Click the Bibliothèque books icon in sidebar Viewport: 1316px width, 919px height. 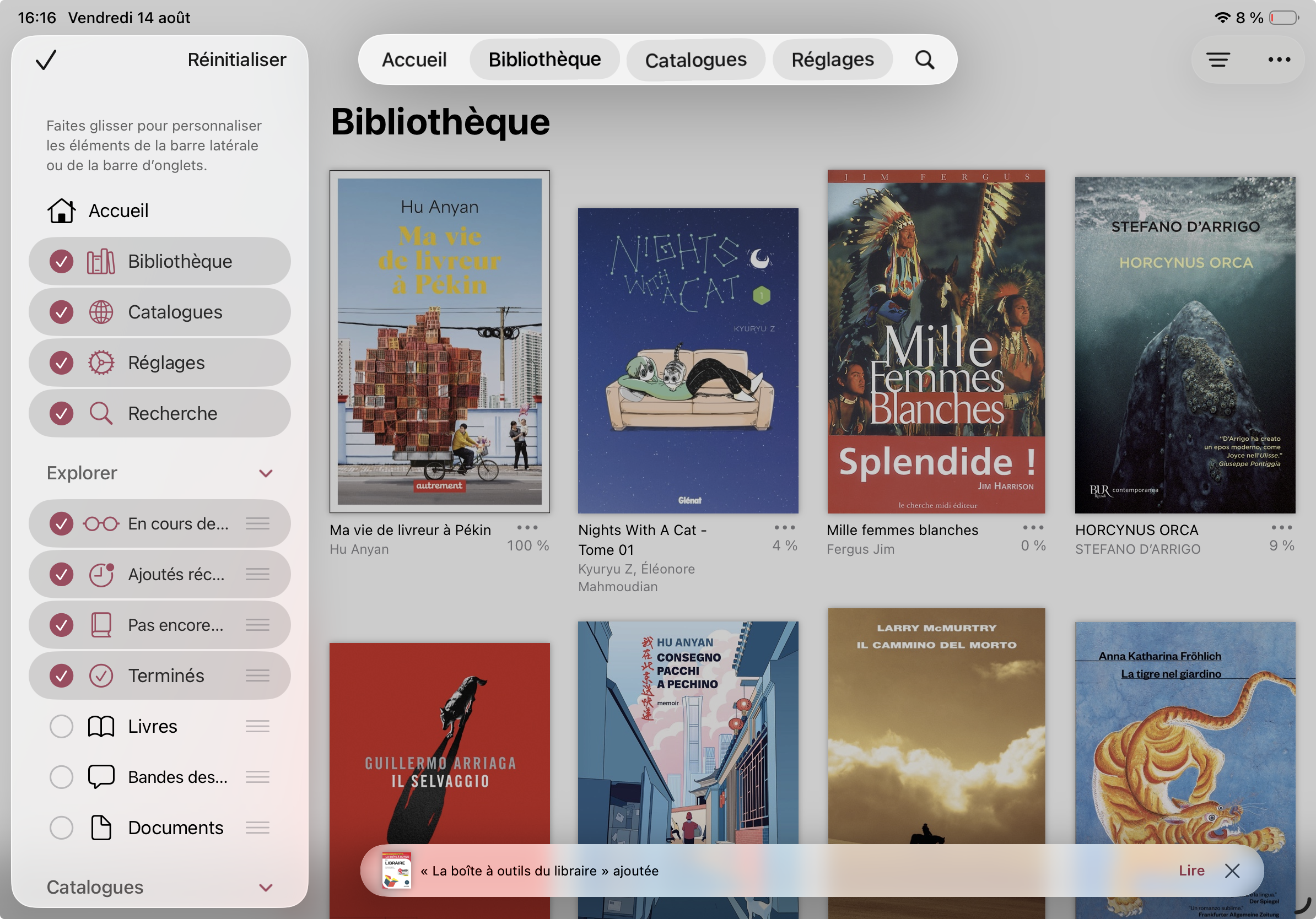[101, 261]
